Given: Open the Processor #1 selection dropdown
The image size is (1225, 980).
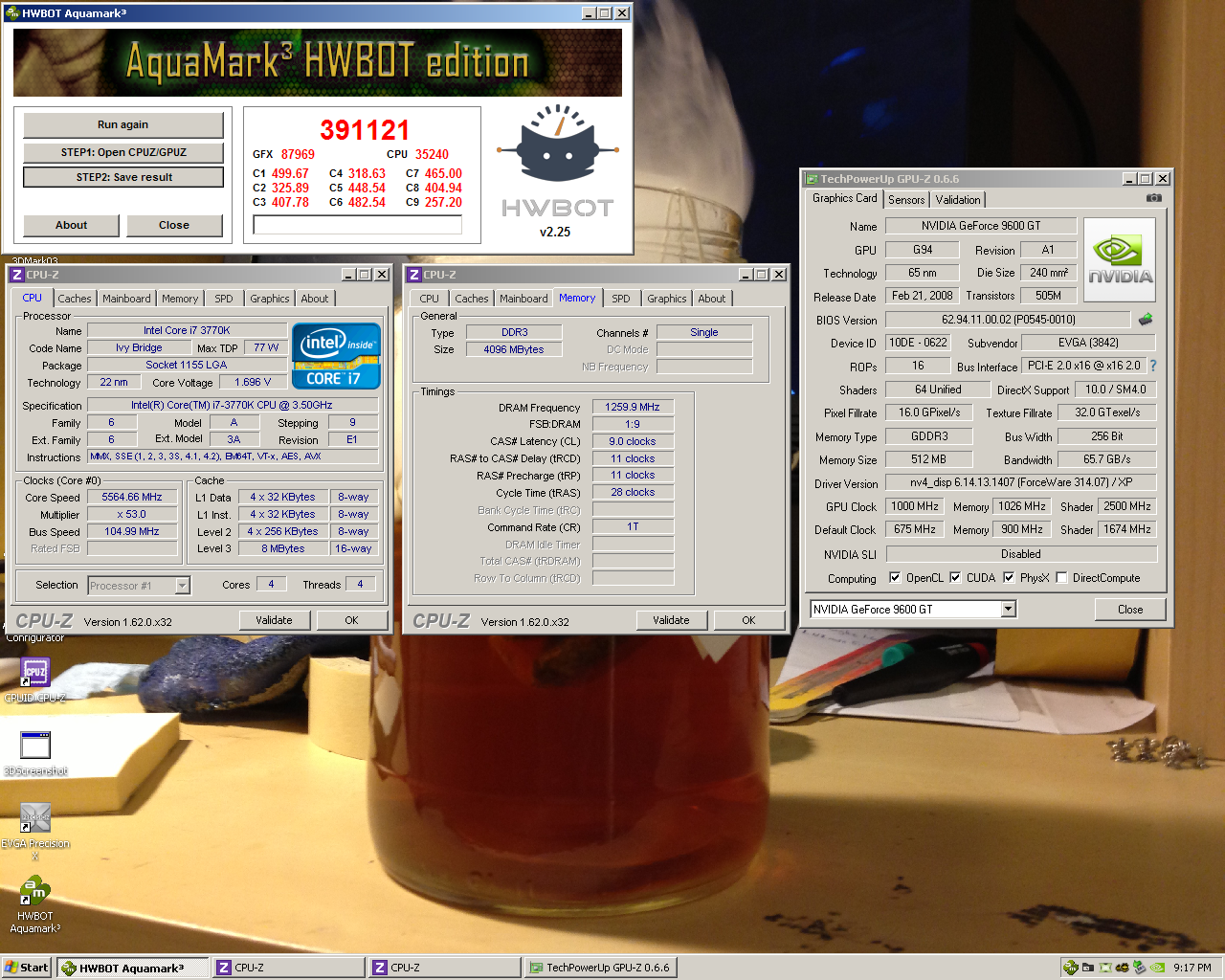Looking at the screenshot, I should (x=182, y=586).
